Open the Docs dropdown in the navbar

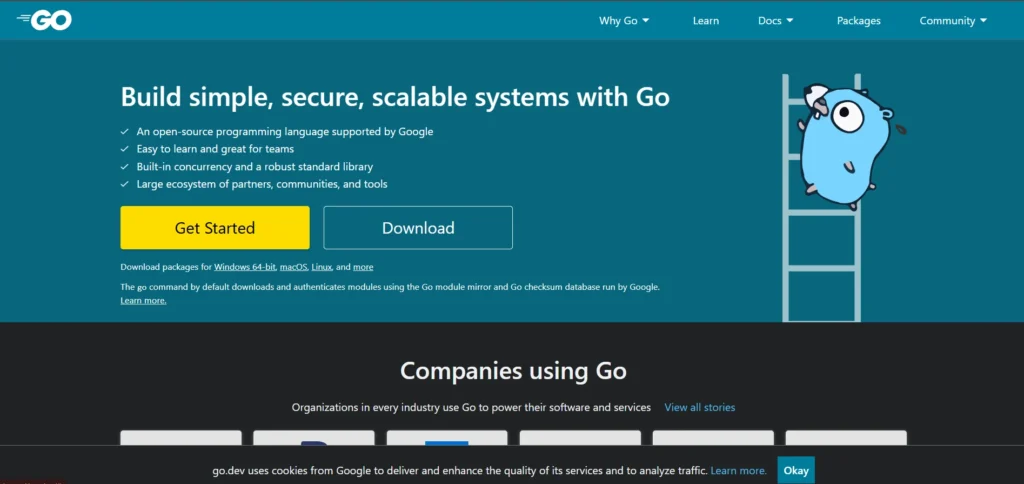click(775, 21)
